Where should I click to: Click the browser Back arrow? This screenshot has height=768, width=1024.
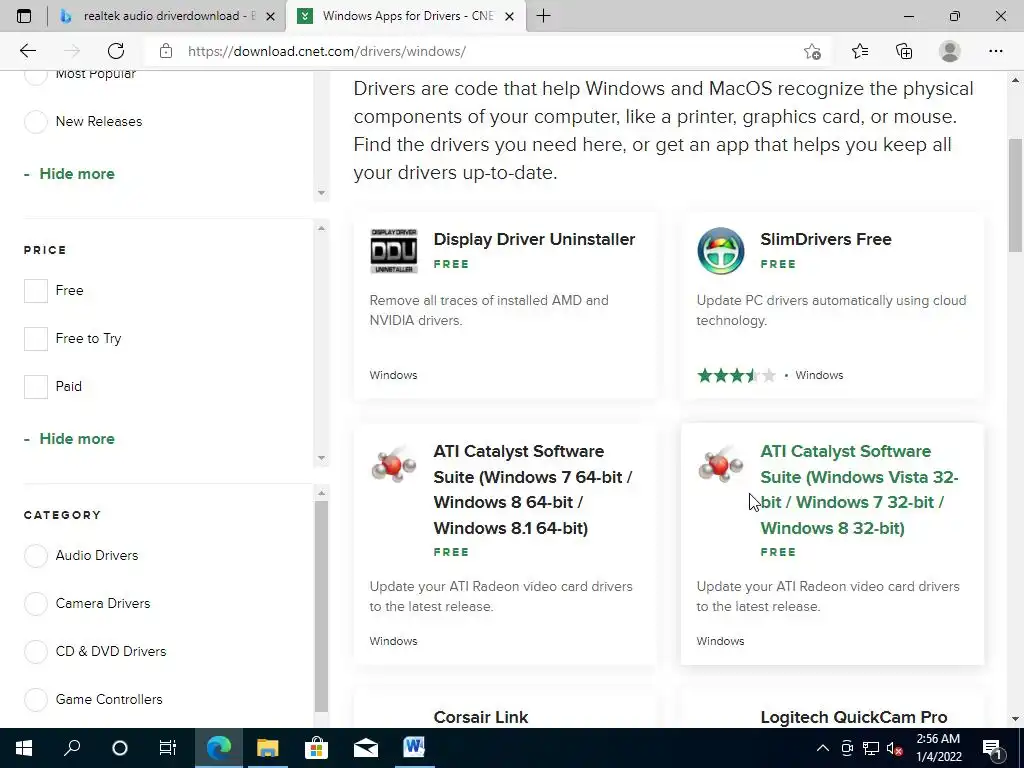click(27, 51)
